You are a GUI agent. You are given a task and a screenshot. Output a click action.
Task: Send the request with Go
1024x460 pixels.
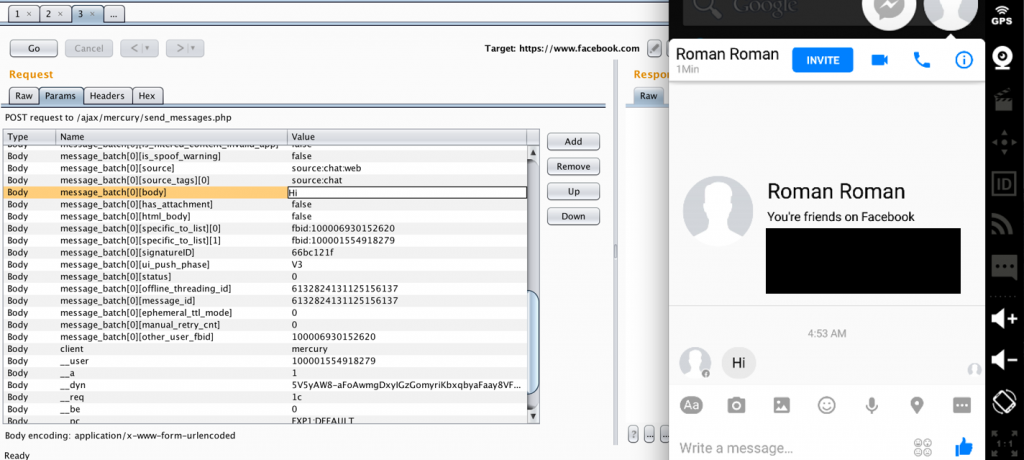coord(34,48)
